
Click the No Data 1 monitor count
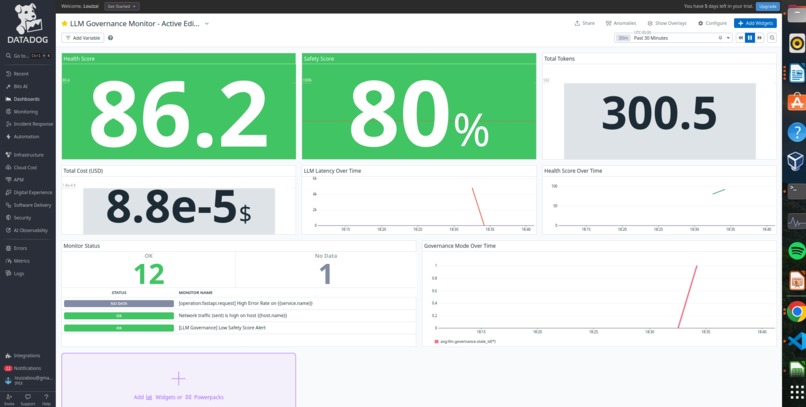point(326,274)
